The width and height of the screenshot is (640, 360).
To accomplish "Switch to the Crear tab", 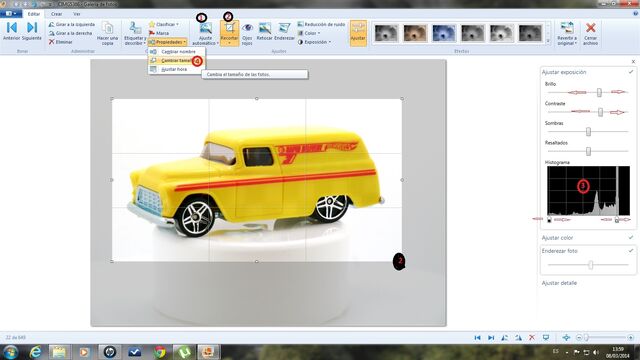I will [x=56, y=14].
